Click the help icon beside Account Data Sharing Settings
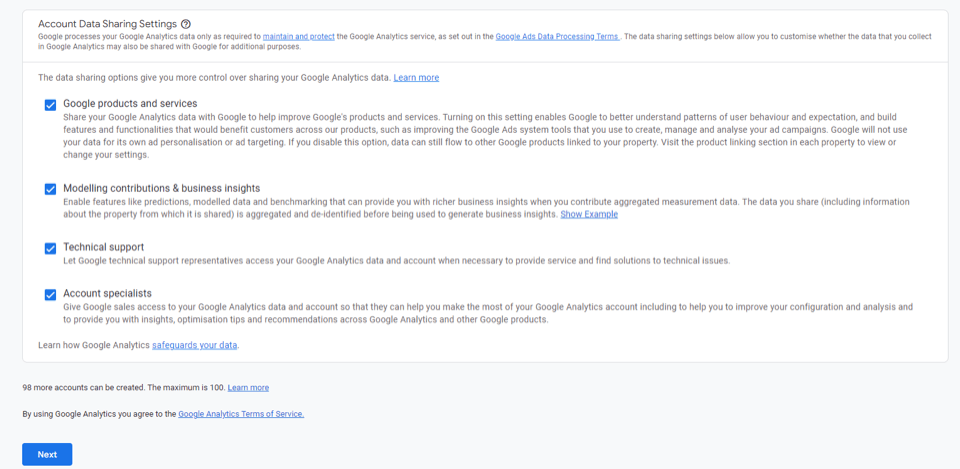 [186, 24]
